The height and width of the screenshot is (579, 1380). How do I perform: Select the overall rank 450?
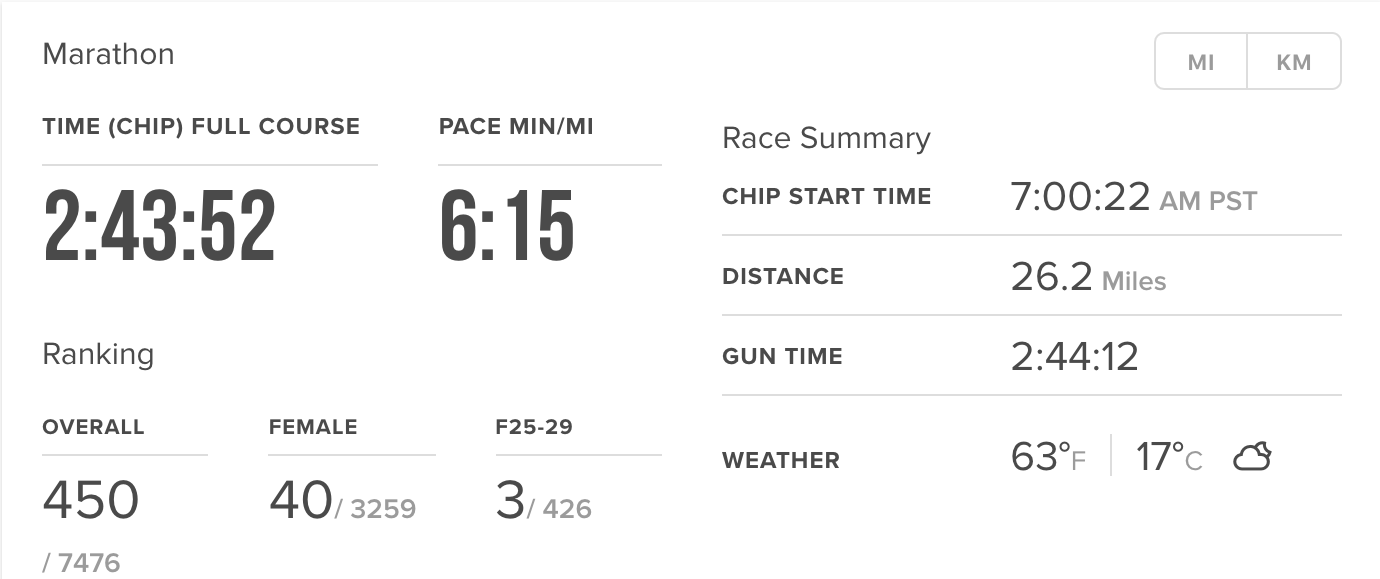coord(90,500)
